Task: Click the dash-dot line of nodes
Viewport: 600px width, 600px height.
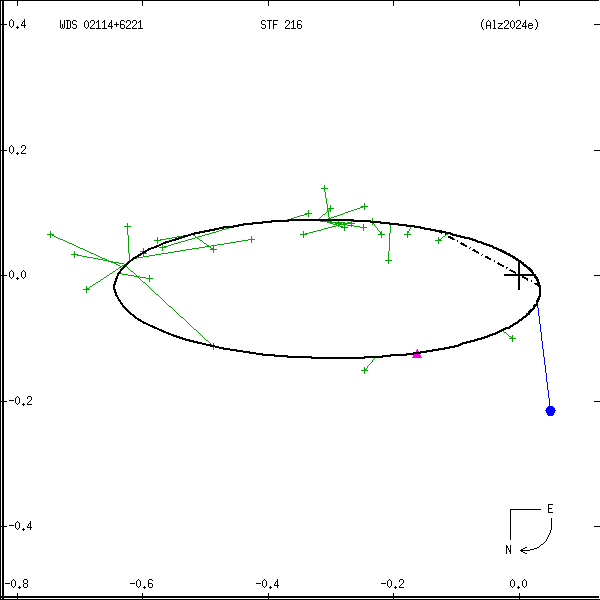Action: click(x=492, y=259)
